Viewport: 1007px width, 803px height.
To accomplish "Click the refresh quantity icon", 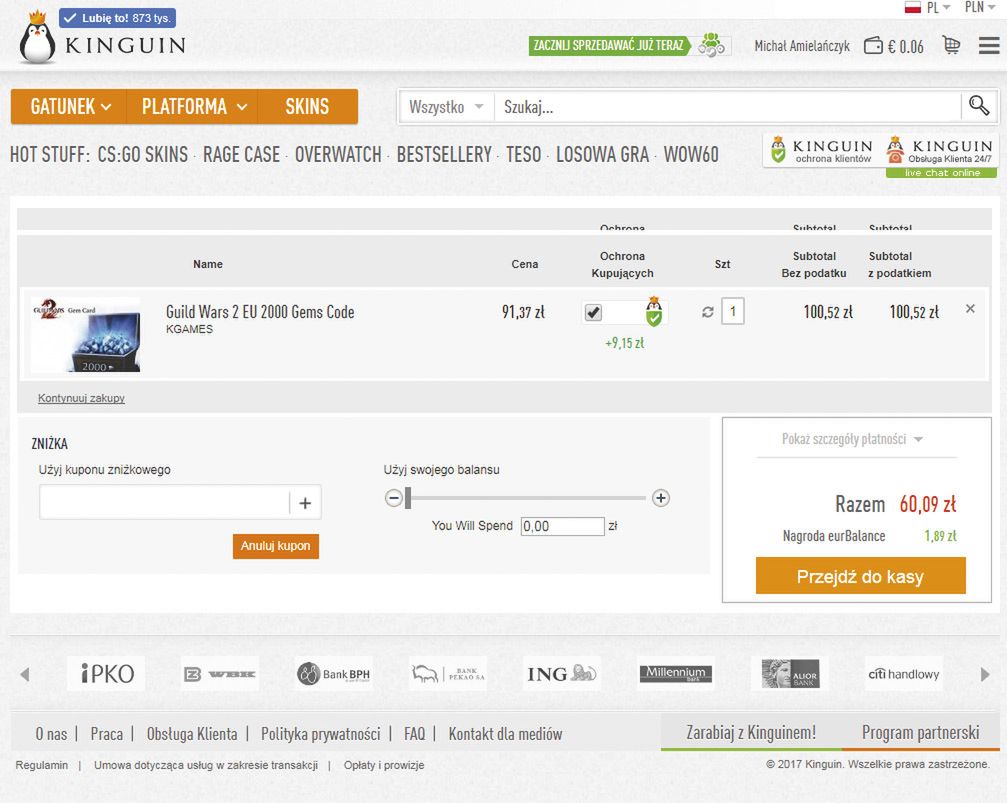I will pos(708,312).
